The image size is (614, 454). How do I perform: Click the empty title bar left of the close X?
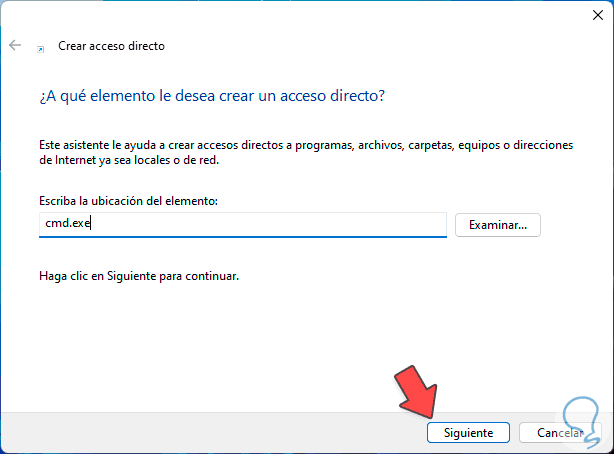[300, 17]
